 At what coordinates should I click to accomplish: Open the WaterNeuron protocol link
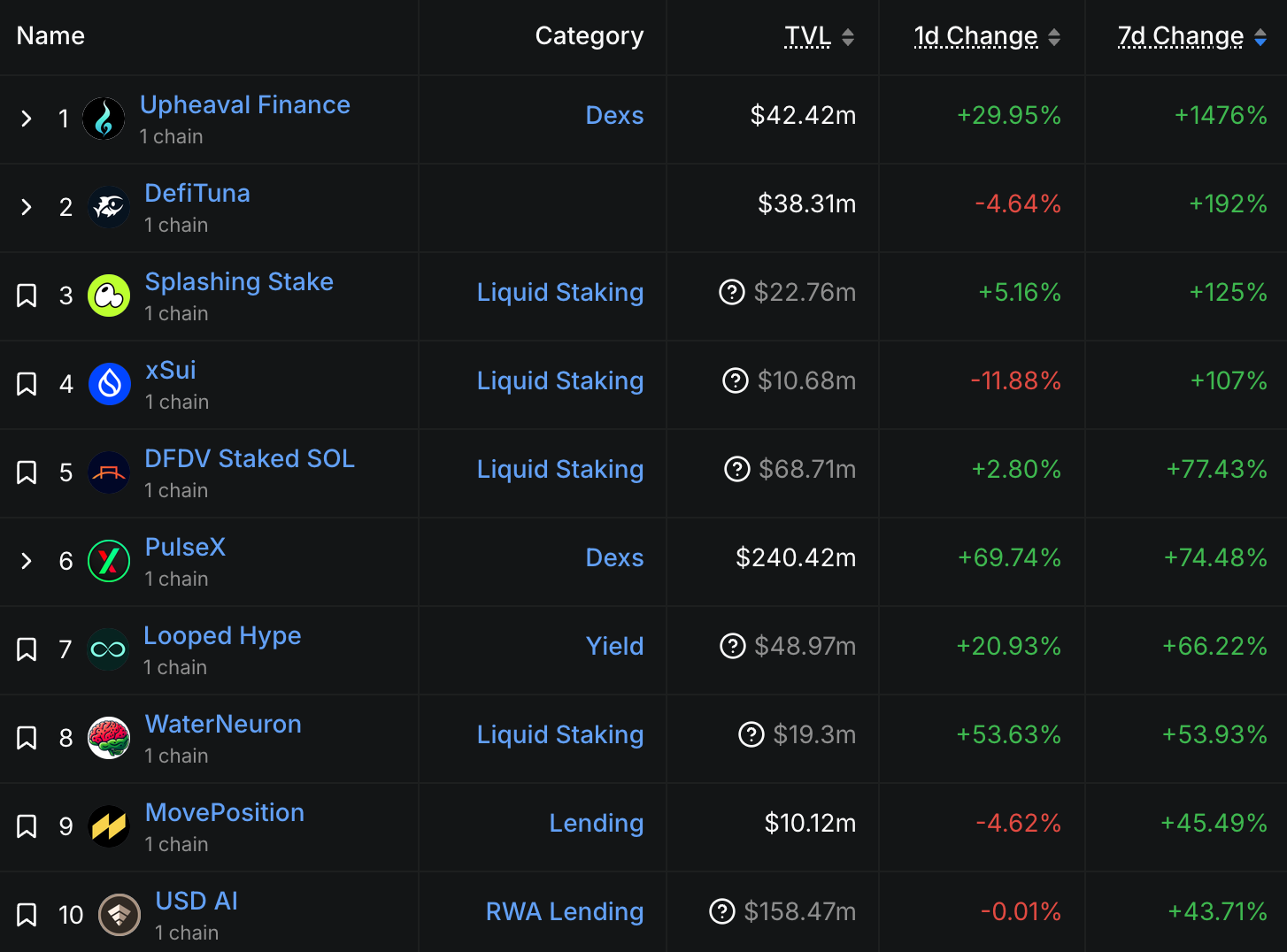(223, 724)
